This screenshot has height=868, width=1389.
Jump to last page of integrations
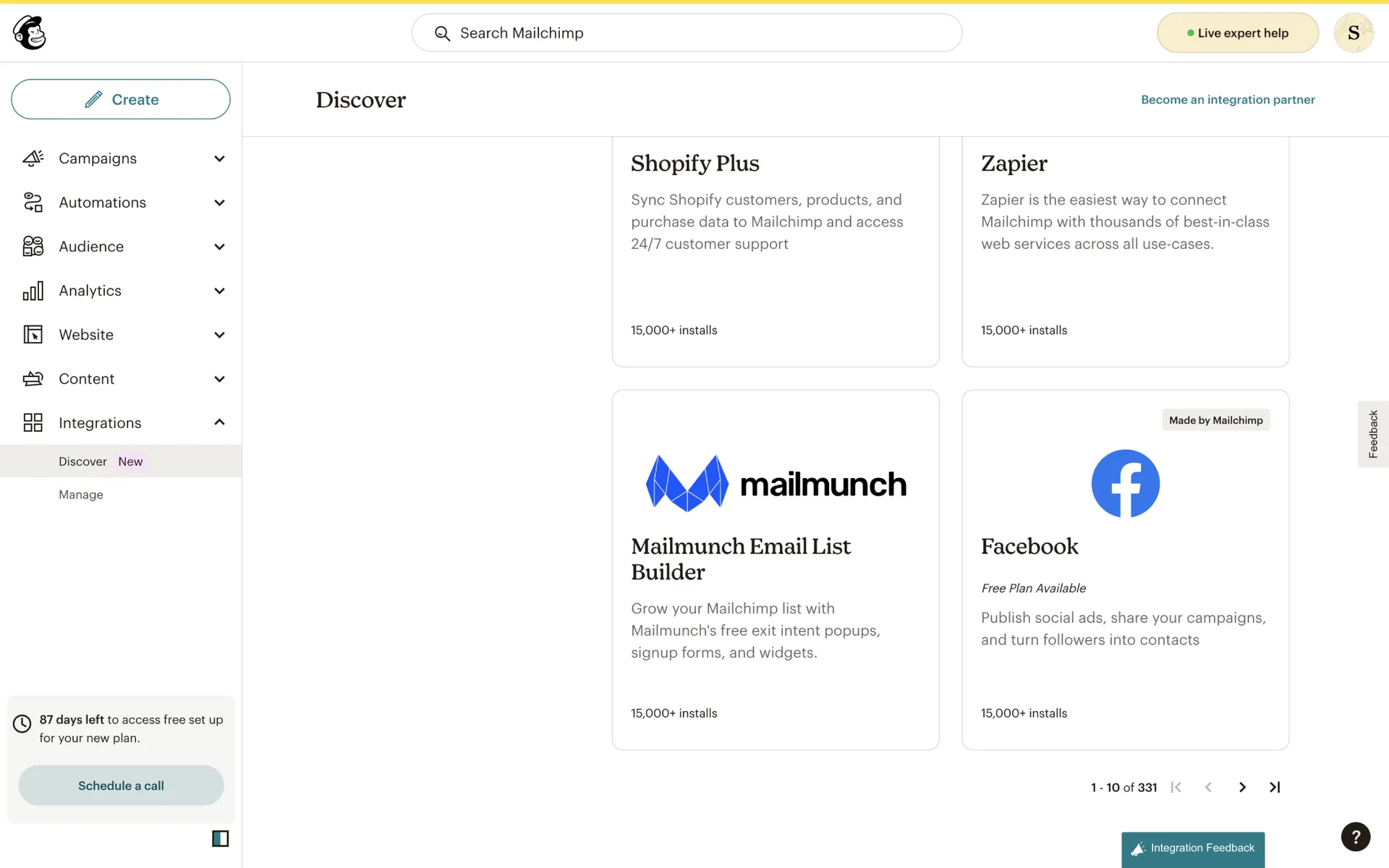pos(1275,787)
